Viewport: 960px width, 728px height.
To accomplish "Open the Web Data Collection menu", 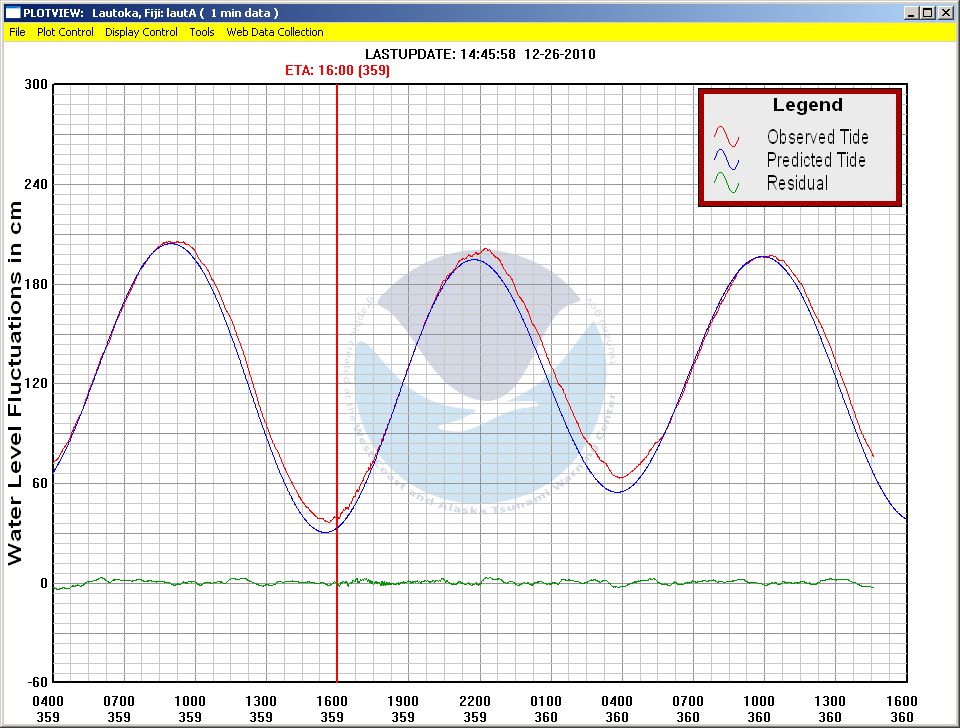I will 275,32.
